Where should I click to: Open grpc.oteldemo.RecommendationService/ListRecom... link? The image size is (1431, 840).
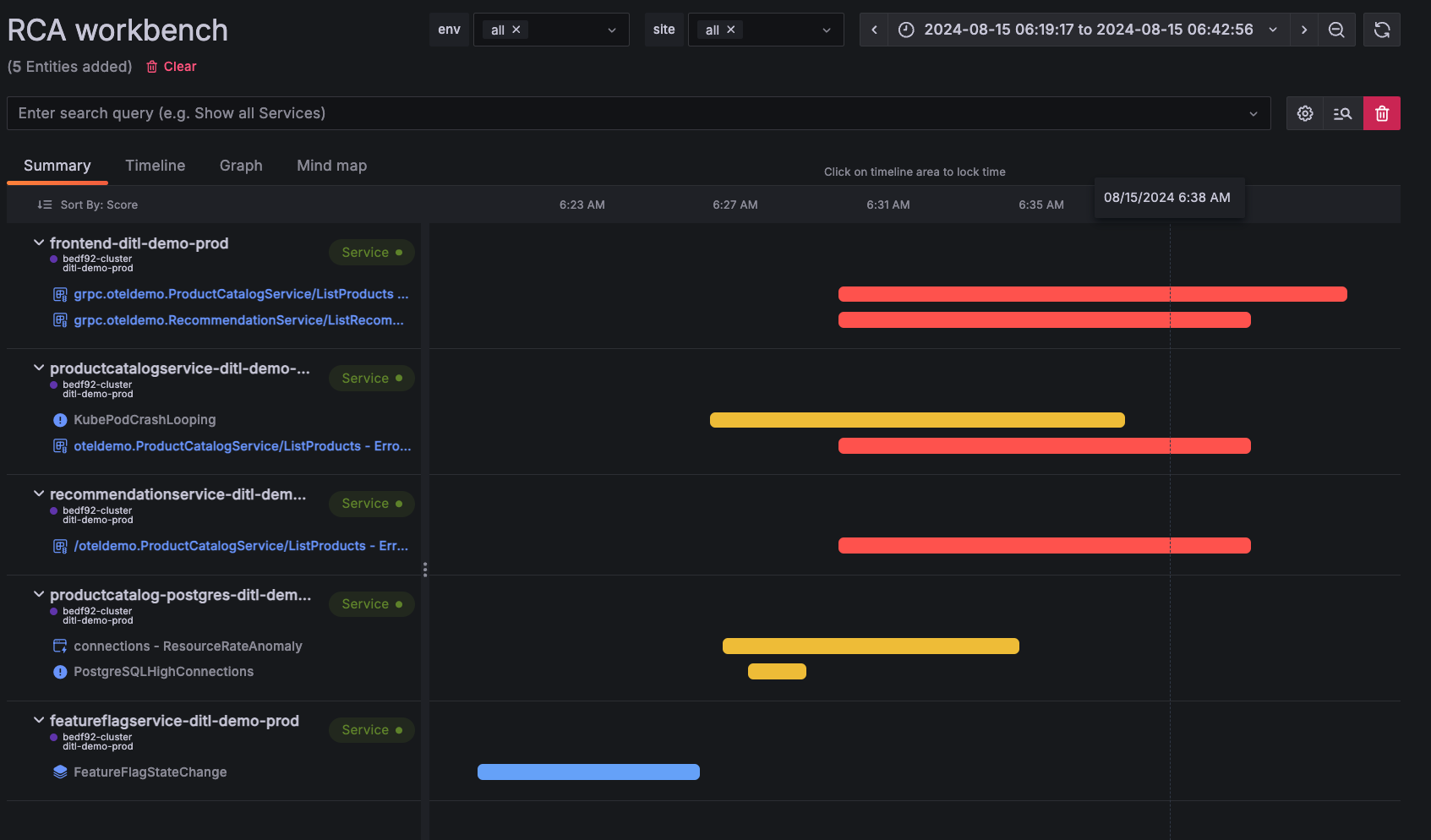[x=239, y=319]
